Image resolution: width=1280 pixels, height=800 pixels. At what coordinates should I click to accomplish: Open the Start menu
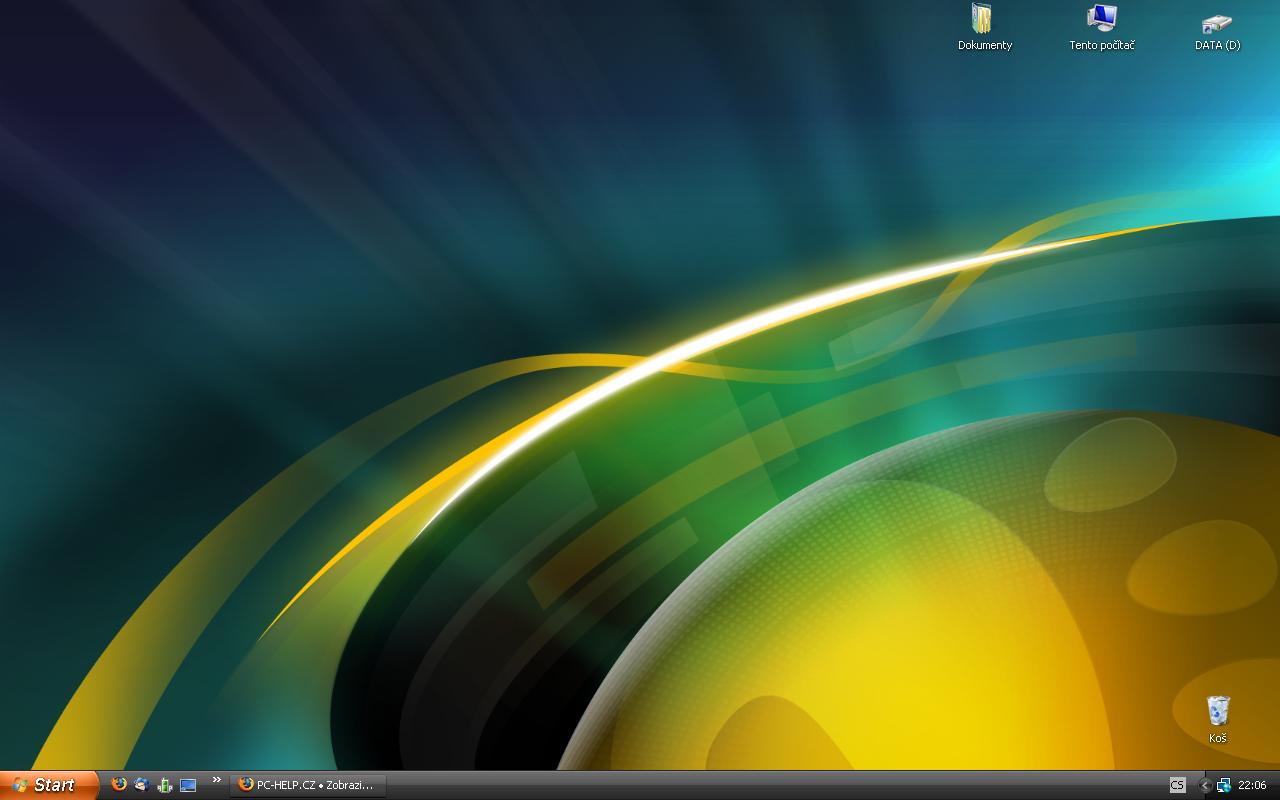tap(48, 785)
